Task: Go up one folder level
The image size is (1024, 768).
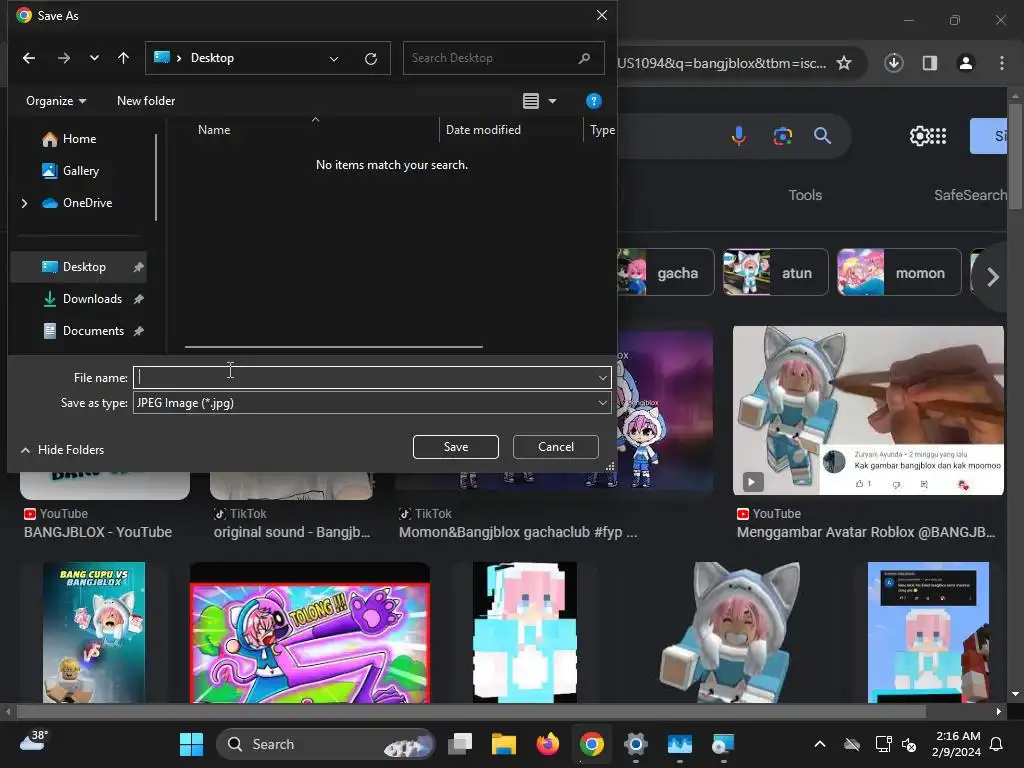Action: (123, 58)
